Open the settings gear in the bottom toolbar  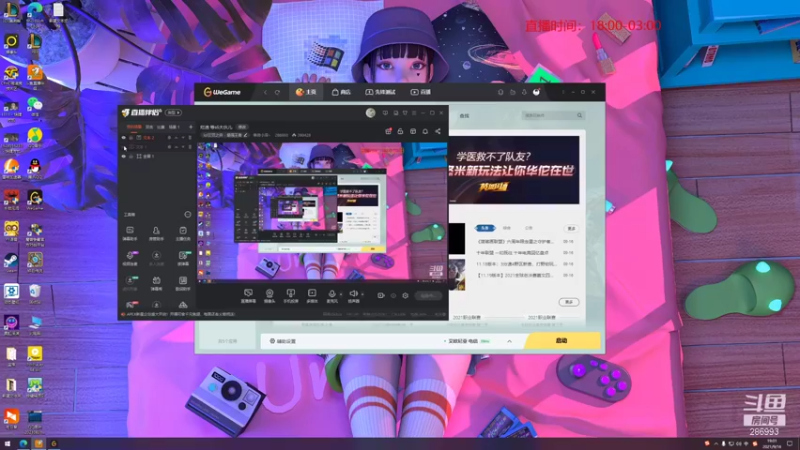click(405, 295)
